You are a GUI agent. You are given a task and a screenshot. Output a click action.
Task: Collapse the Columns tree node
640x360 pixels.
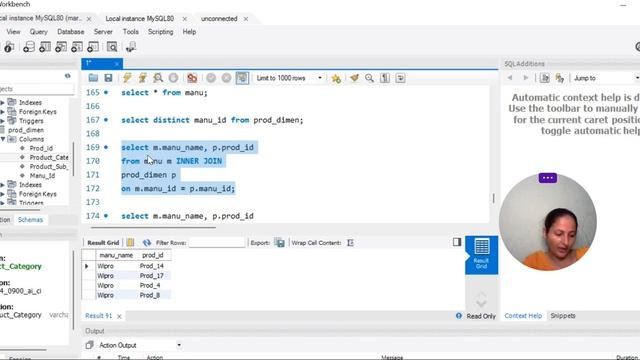[x=3, y=139]
